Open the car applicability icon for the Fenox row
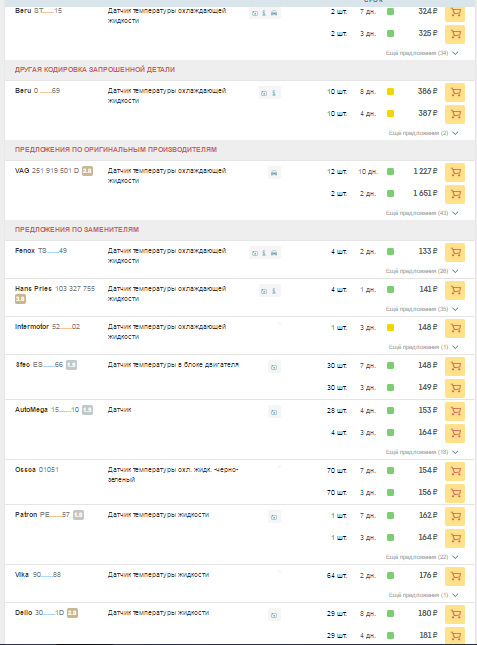This screenshot has height=645, width=477. [x=274, y=253]
